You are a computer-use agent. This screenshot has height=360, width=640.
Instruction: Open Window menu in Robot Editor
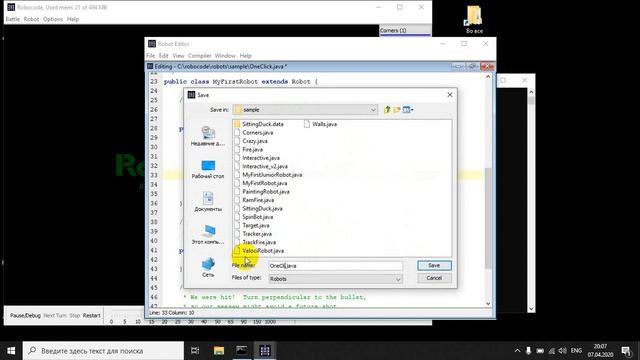[225, 56]
